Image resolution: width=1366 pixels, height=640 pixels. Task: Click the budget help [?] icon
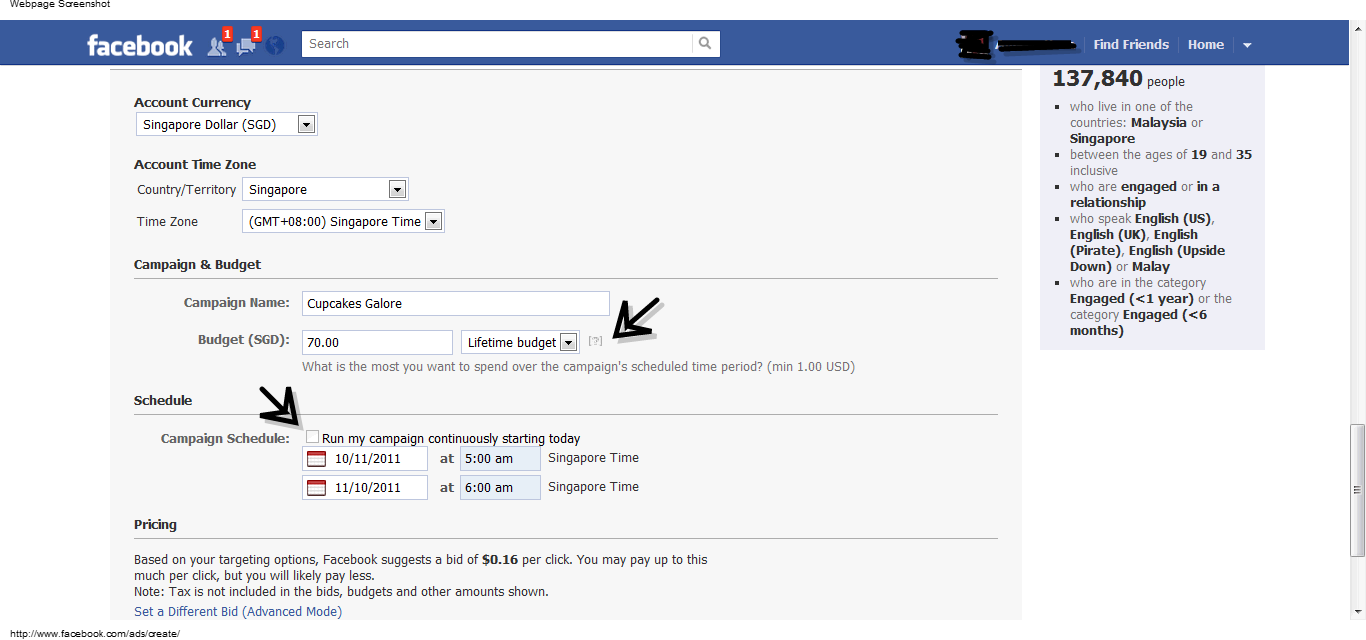click(596, 342)
